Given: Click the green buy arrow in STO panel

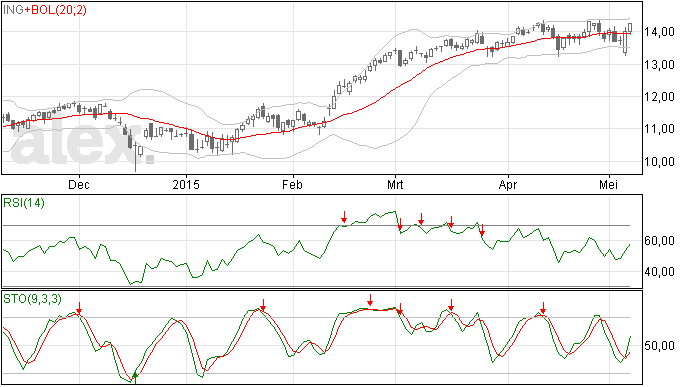Looking at the screenshot, I should point(135,377).
